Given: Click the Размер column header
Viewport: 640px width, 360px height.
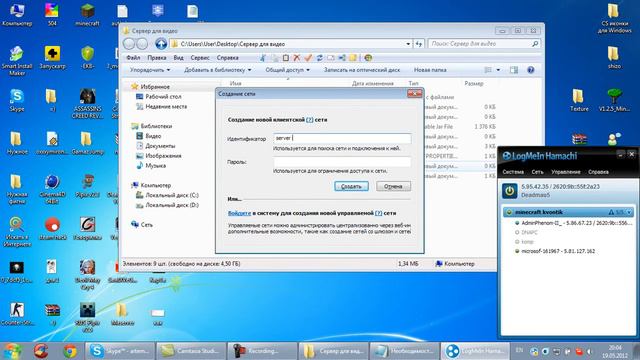Looking at the screenshot, I should pos(474,84).
